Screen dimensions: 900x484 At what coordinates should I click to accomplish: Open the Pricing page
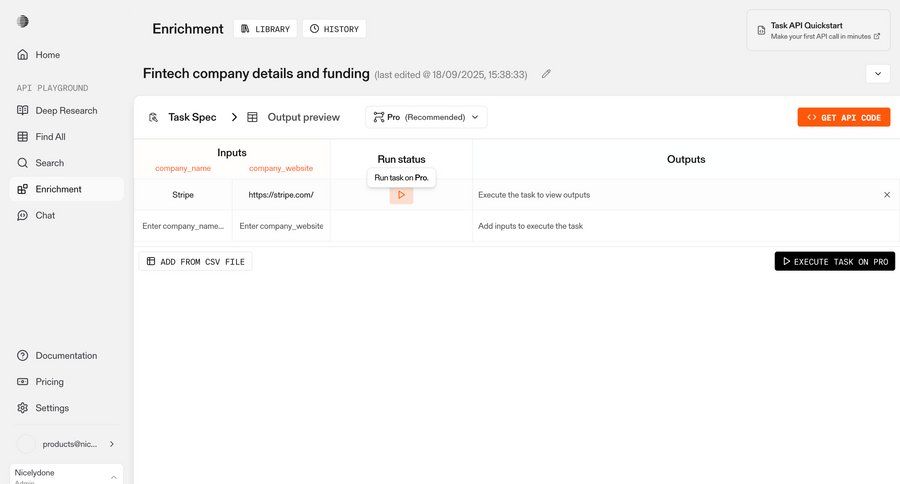49,382
